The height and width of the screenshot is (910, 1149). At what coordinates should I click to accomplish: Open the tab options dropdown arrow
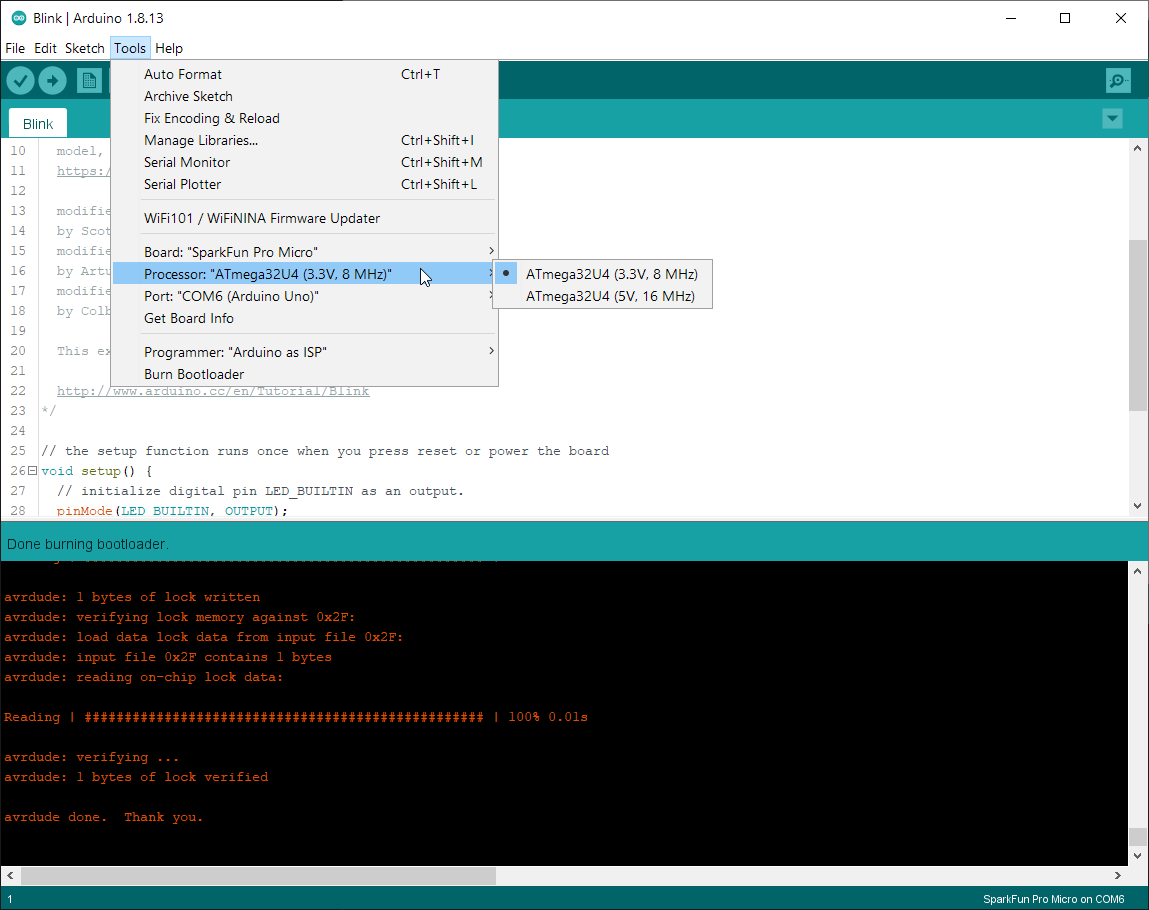[1112, 118]
